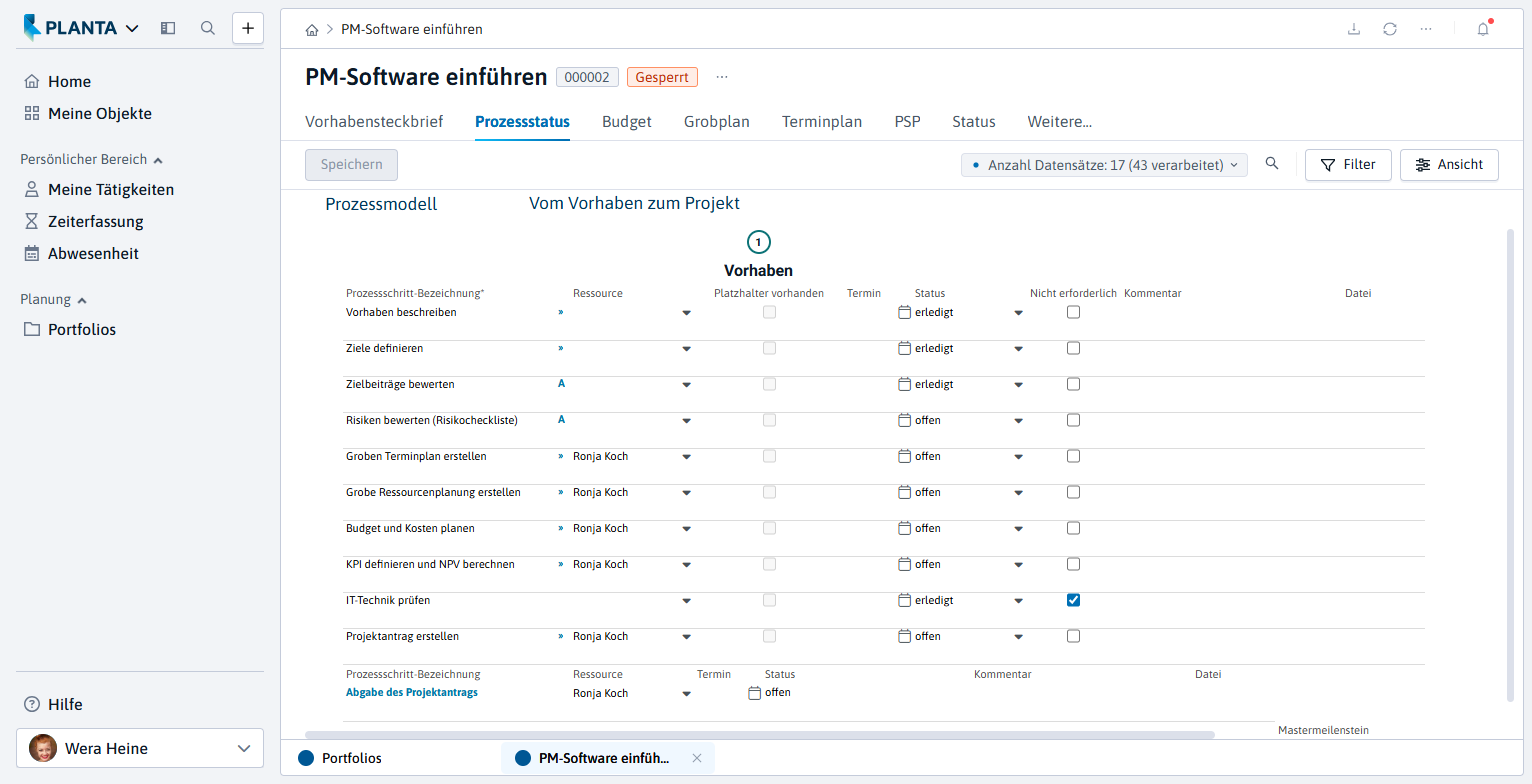Open the Weitere... tab menu

pyautogui.click(x=1060, y=122)
